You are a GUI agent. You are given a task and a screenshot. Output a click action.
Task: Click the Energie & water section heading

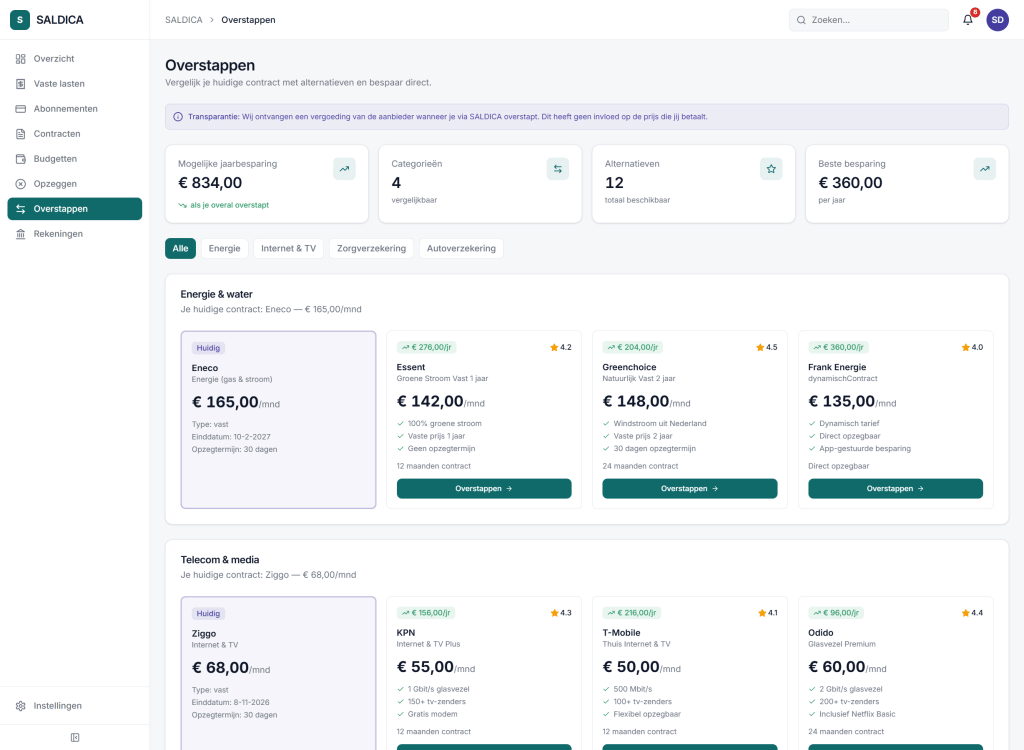click(x=217, y=295)
